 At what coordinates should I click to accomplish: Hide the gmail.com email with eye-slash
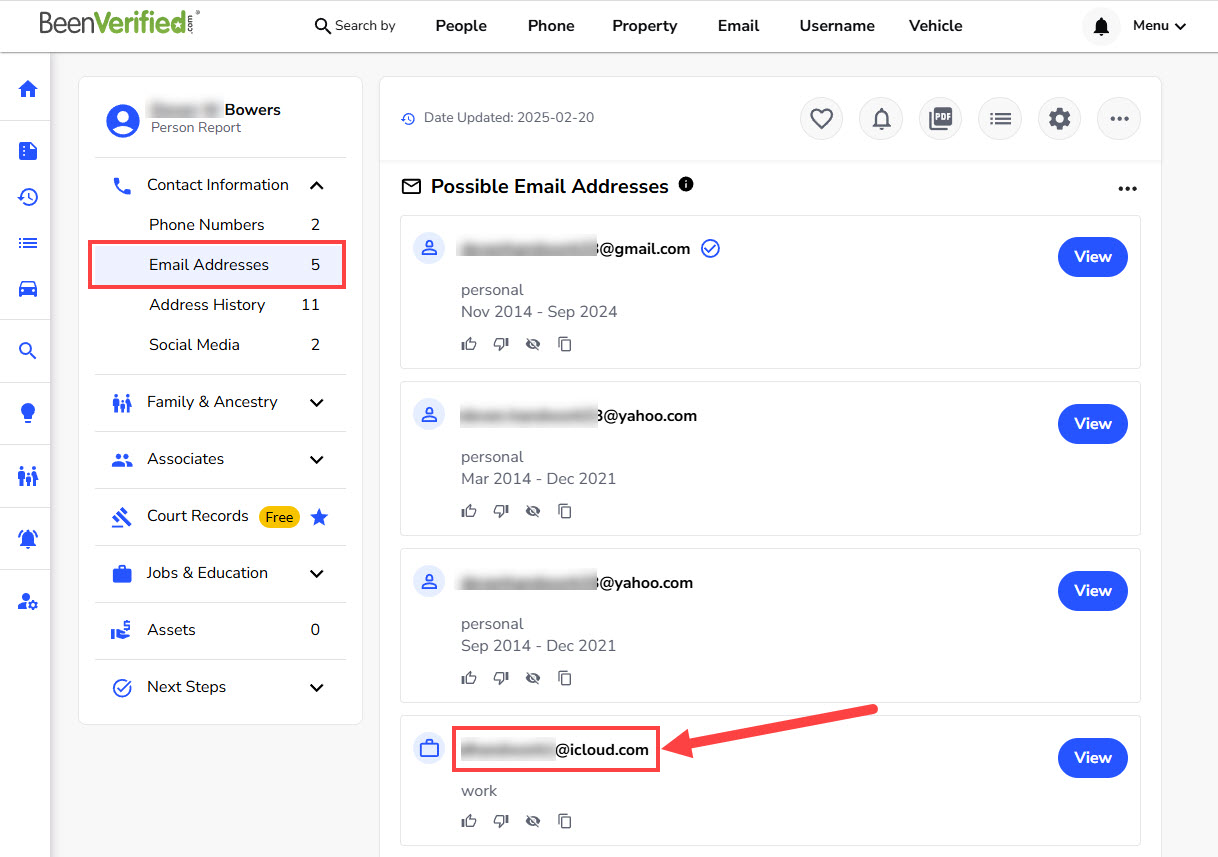pyautogui.click(x=533, y=344)
